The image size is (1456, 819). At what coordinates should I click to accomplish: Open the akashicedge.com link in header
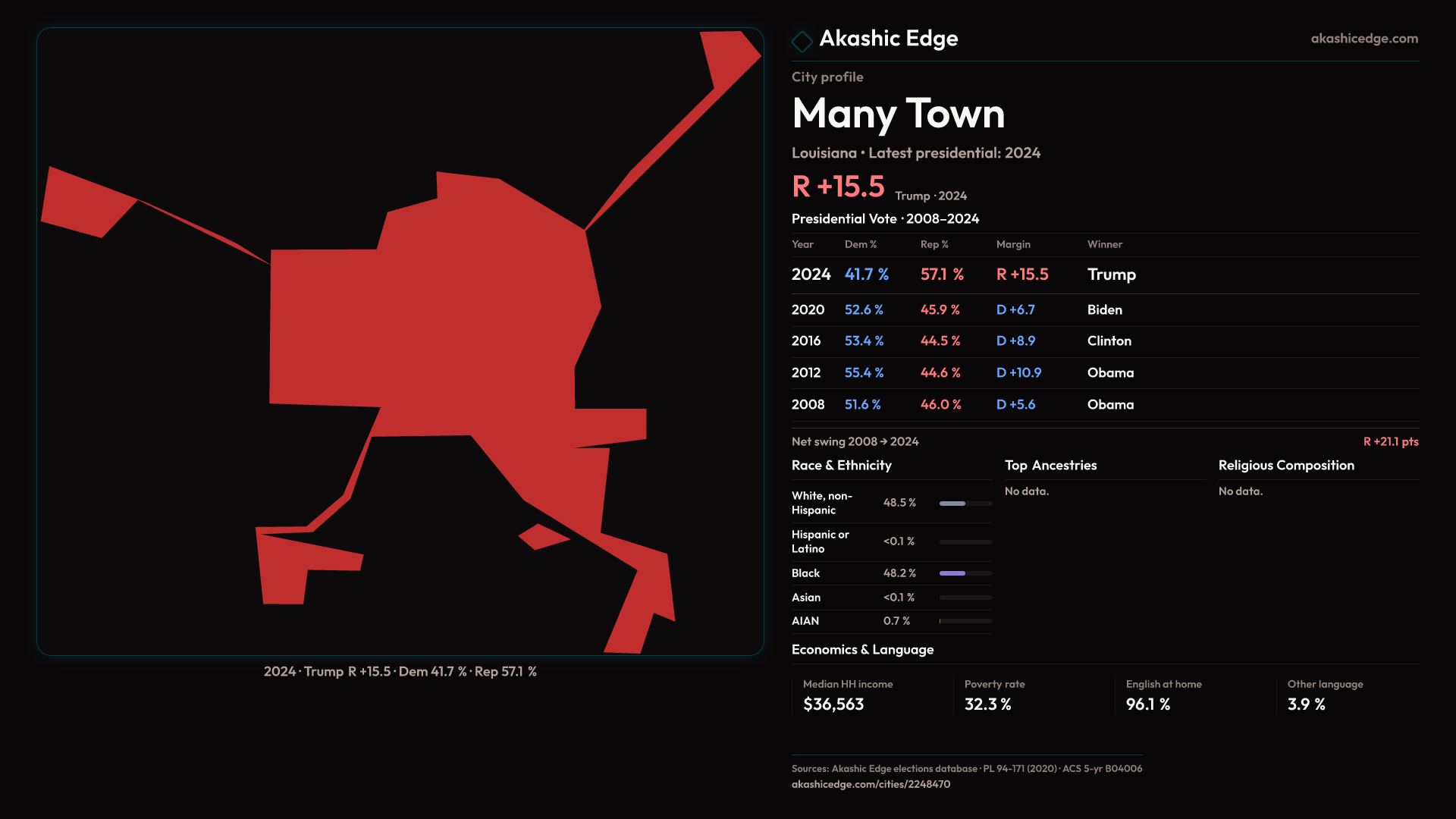pyautogui.click(x=1363, y=39)
